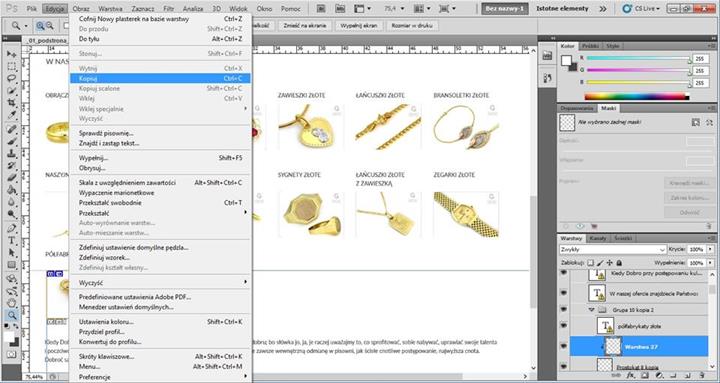Pick a color from the spectrum ramp
720x383 pixels.
pos(636,96)
